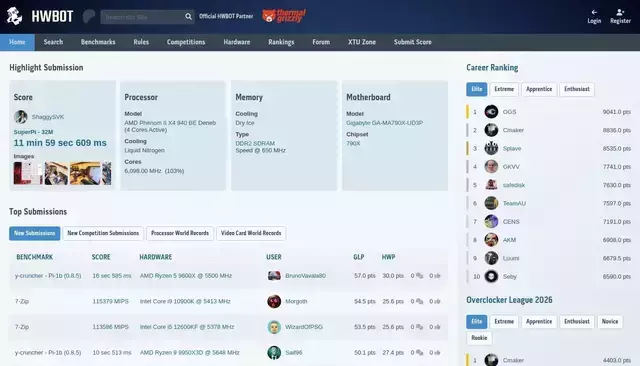Viewport: 640px width, 366px height.
Task: Open the Forum menu item
Action: tap(321, 42)
